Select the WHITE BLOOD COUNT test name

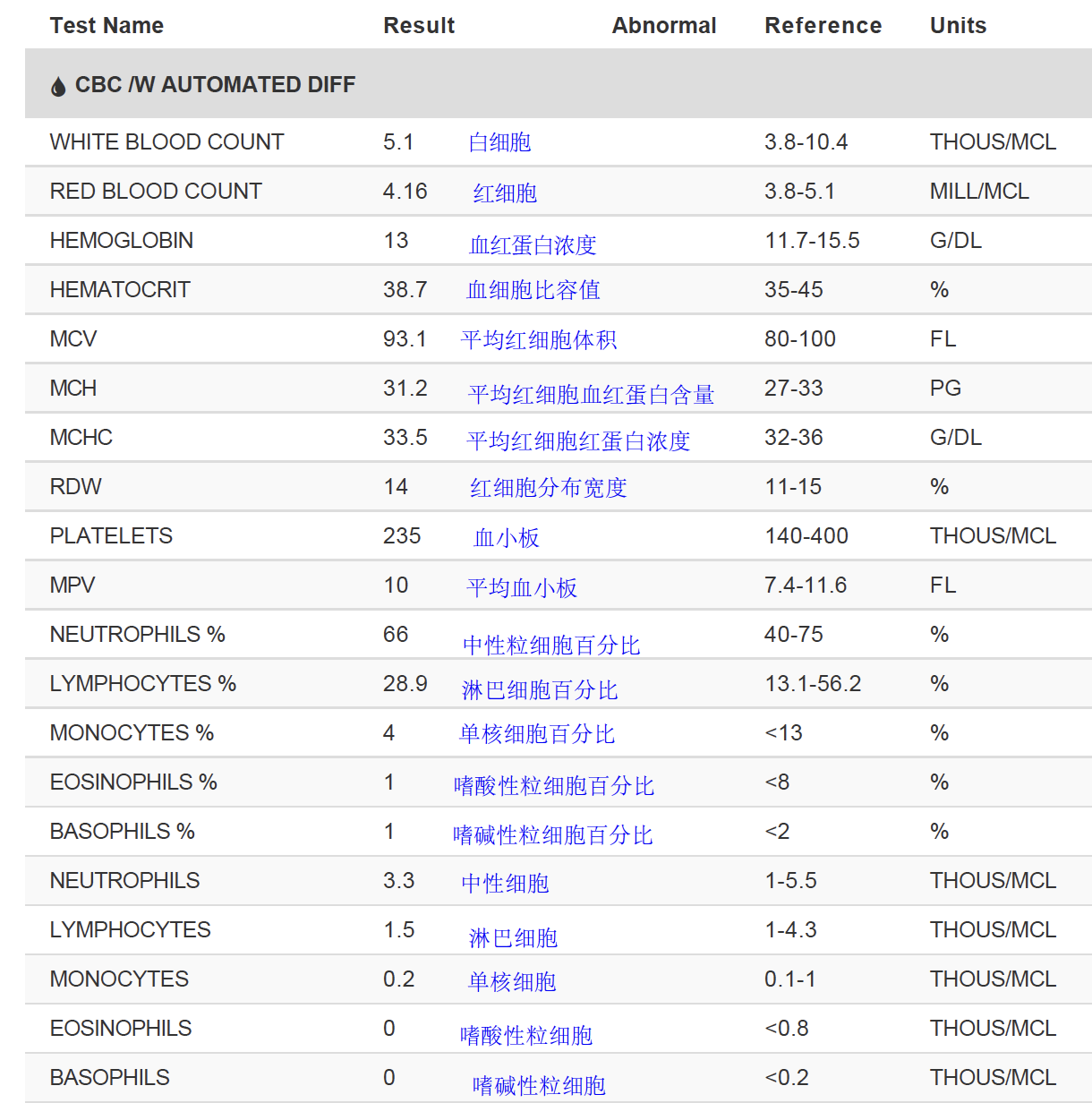(x=166, y=142)
